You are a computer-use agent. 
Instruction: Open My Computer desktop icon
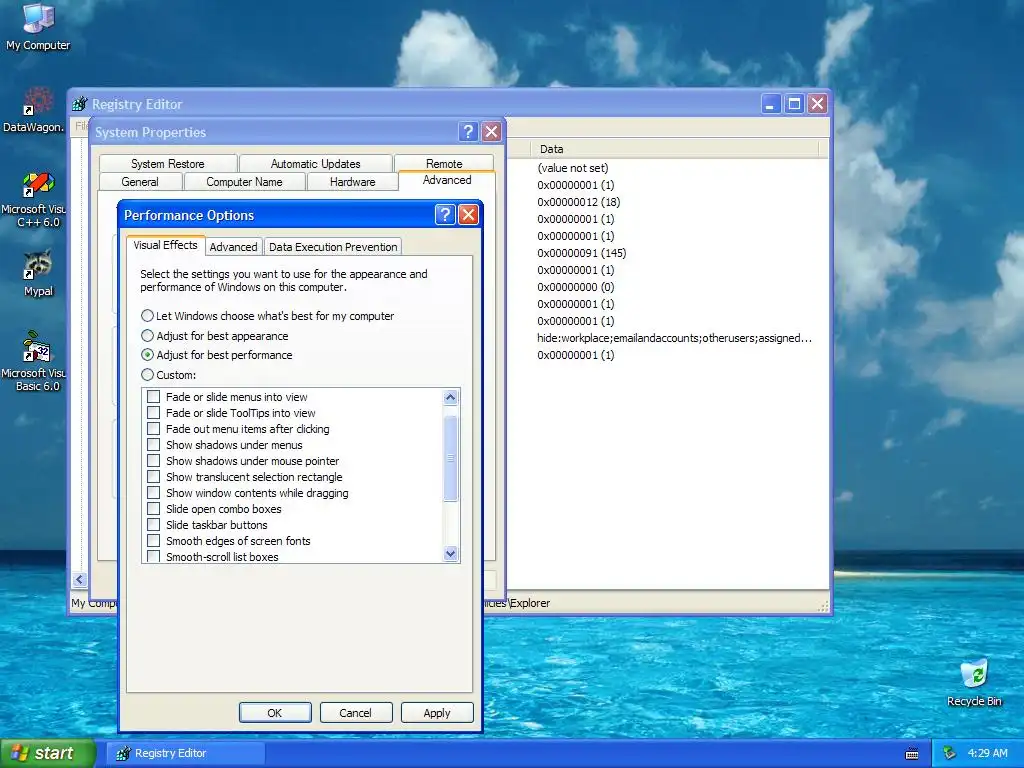coord(38,26)
